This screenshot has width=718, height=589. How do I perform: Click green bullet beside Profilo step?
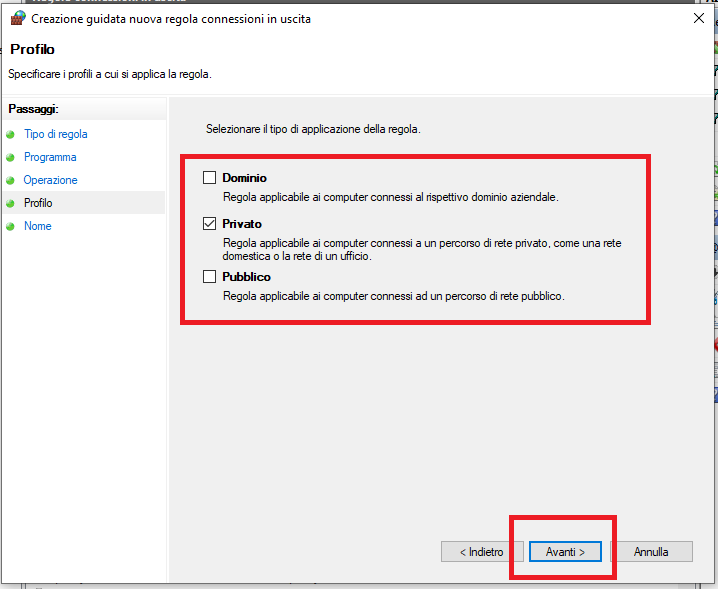click(11, 203)
